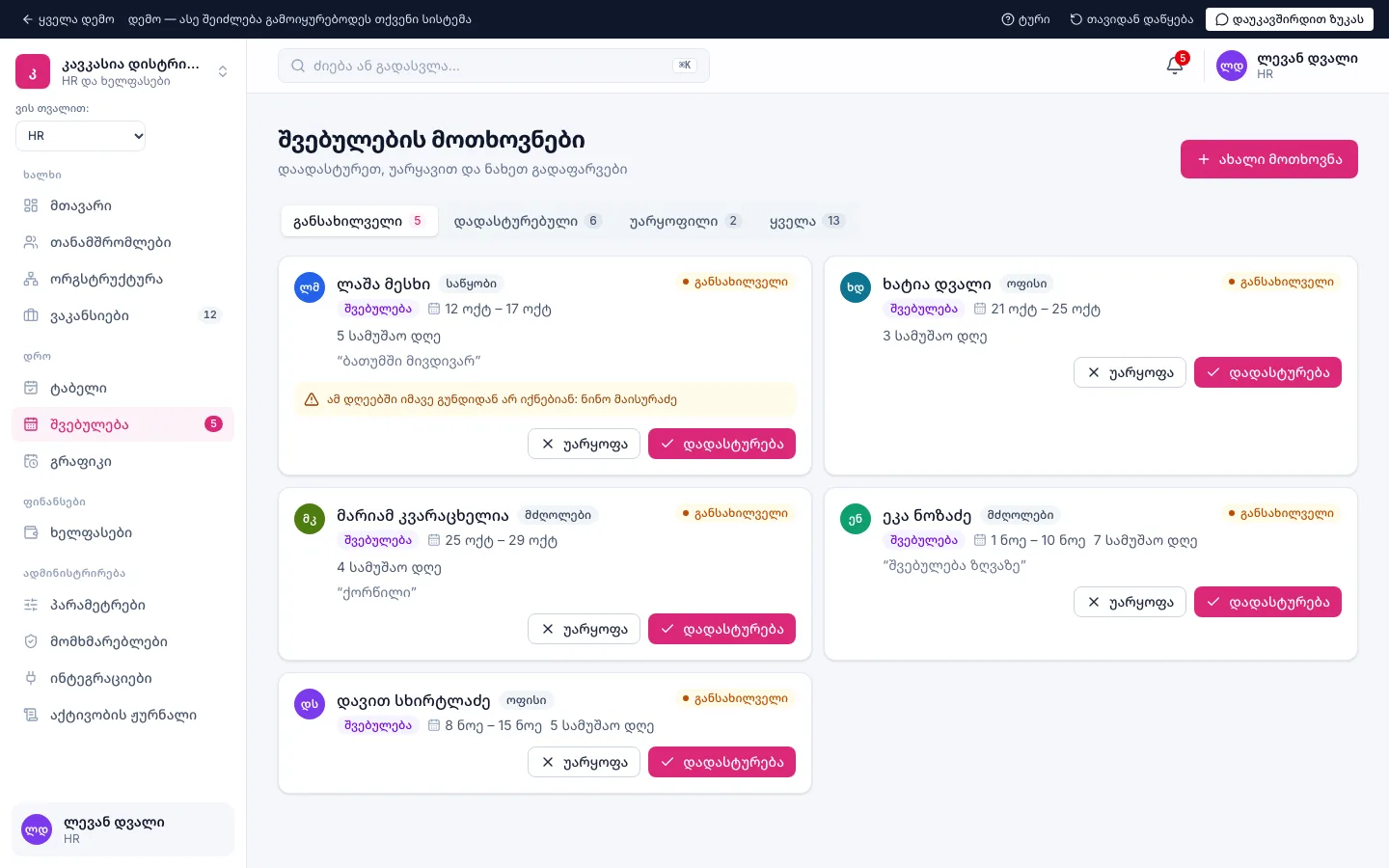This screenshot has width=1389, height=868.
Task: Open გრაფიკი schedule page
Action: click(x=123, y=461)
